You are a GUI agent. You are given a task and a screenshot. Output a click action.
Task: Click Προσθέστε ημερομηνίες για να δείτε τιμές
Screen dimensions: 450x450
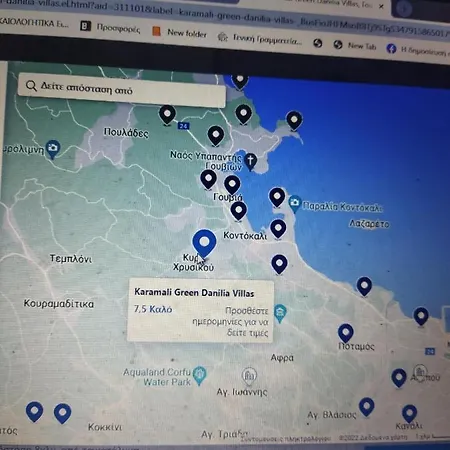click(x=230, y=322)
